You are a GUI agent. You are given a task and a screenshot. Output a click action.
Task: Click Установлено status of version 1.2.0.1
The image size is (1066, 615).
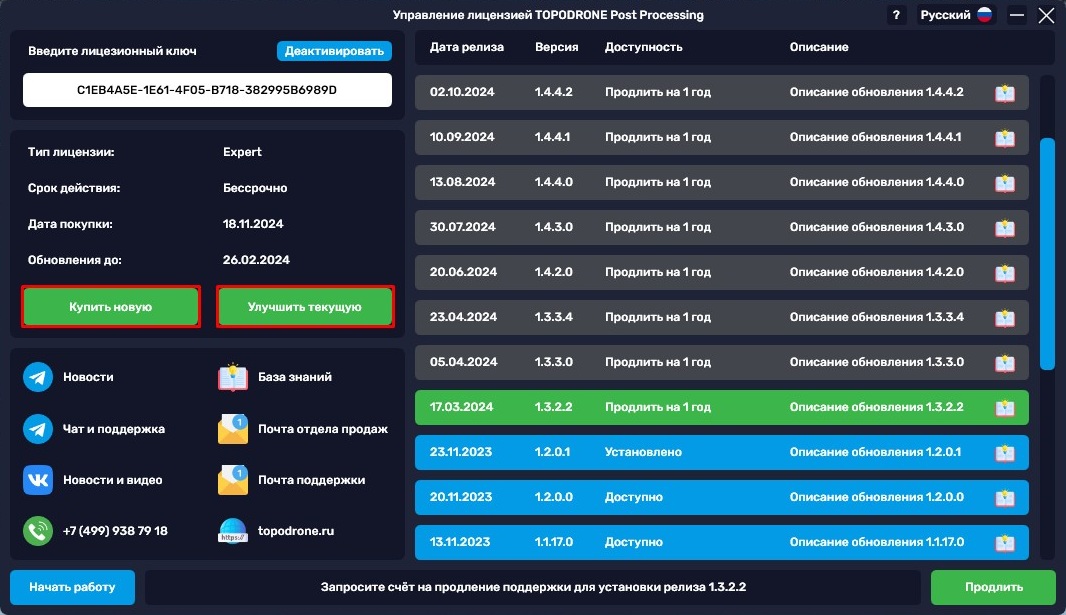tap(643, 452)
